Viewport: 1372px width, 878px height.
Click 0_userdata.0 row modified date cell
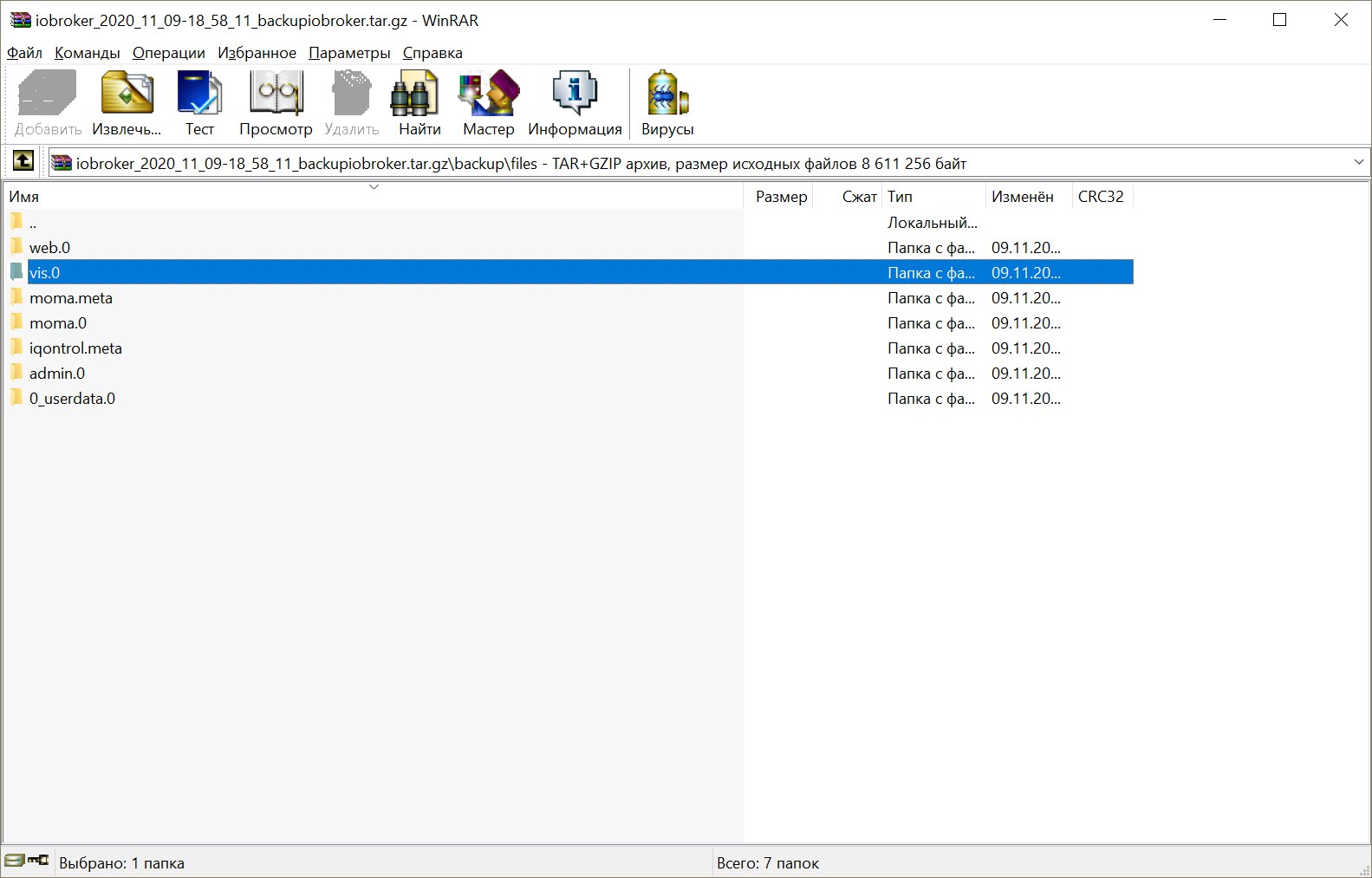coord(1026,399)
